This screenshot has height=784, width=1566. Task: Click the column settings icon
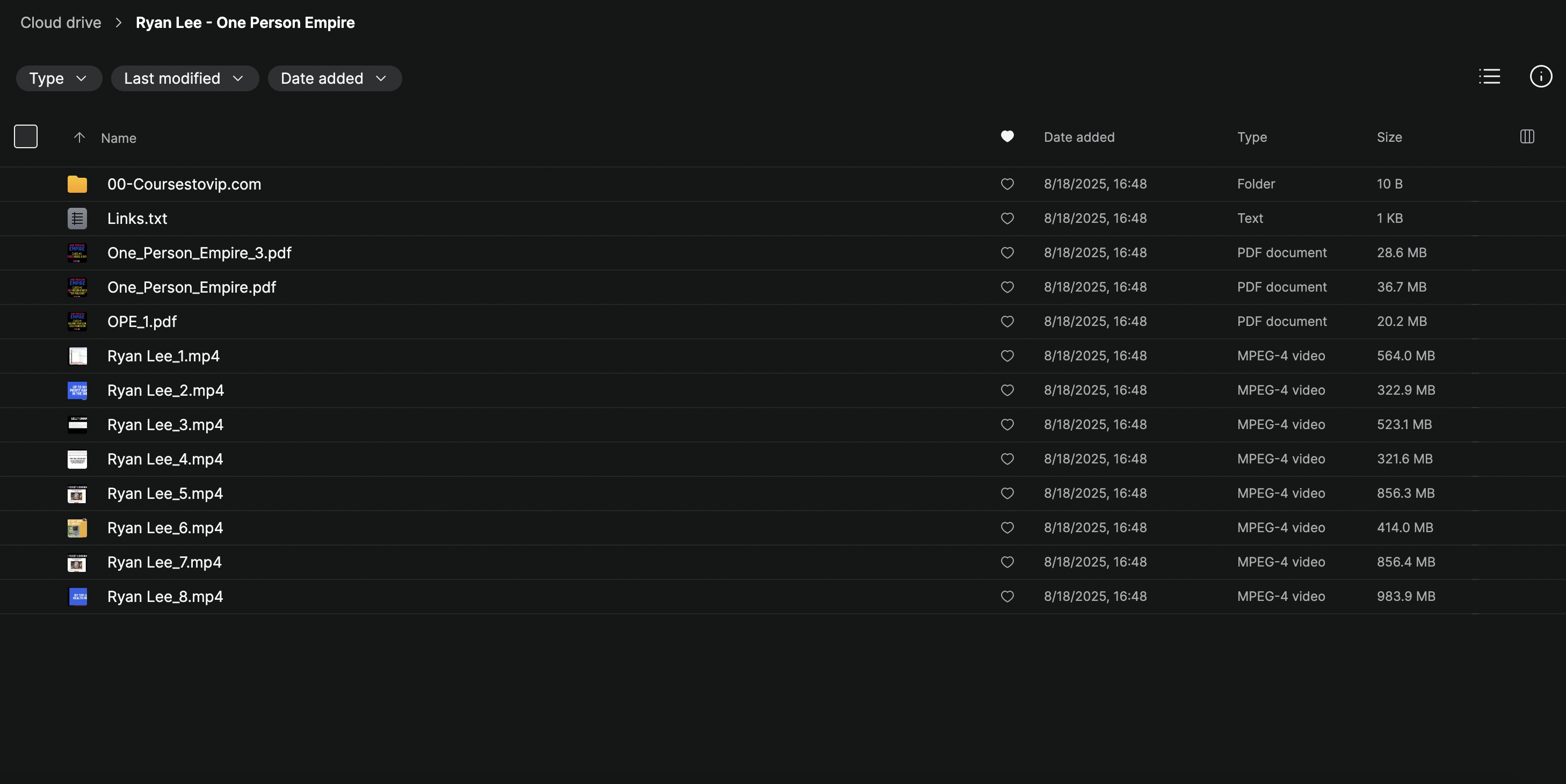pyautogui.click(x=1526, y=137)
